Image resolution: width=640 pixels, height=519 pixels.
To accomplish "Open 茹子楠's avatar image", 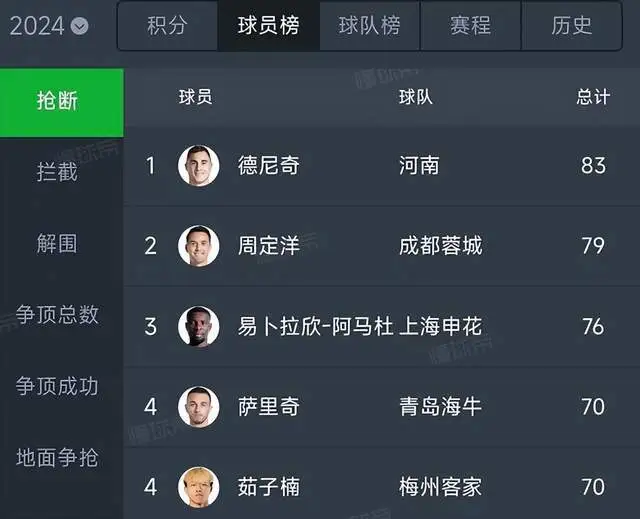I will (x=198, y=487).
